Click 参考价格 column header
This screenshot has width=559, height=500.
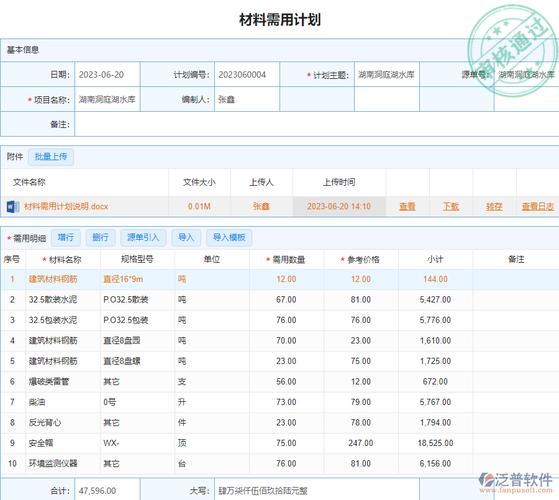[364, 260]
